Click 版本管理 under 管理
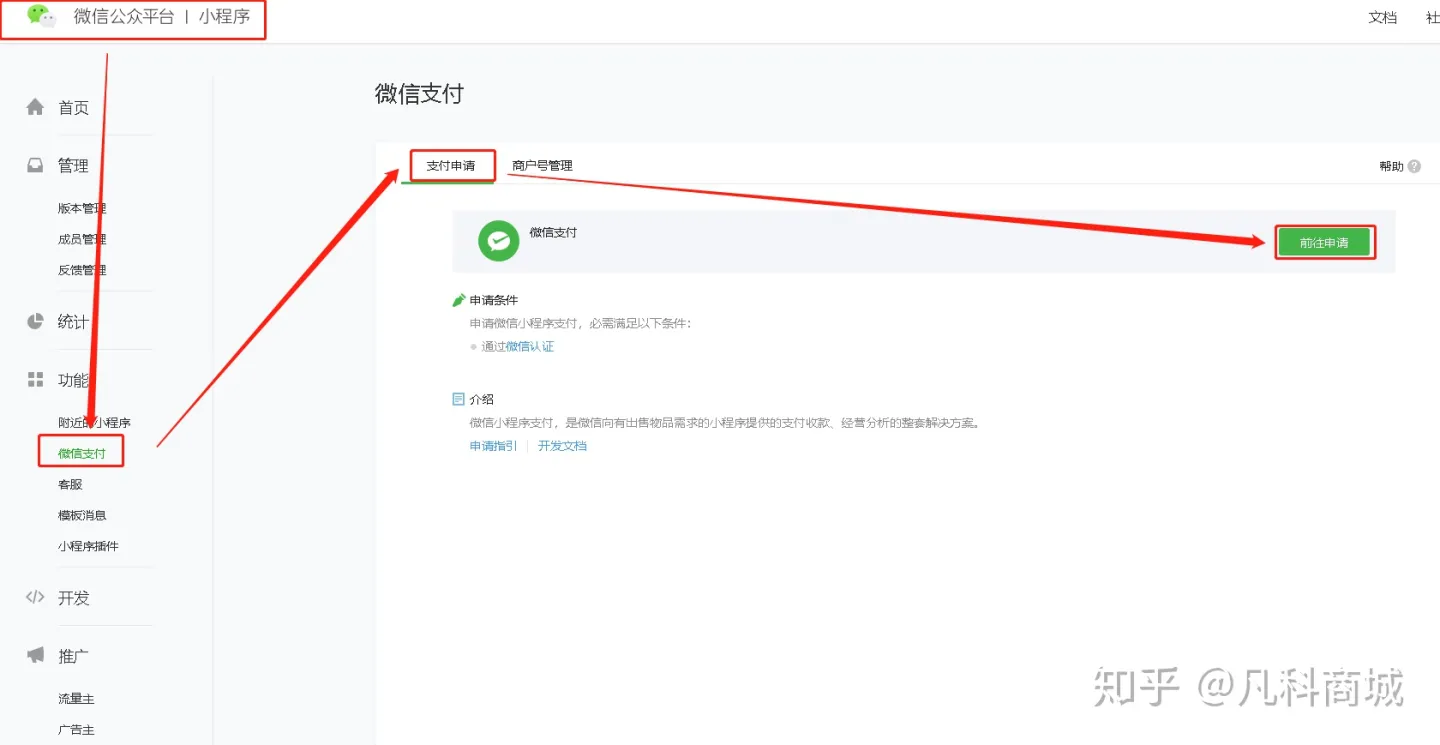This screenshot has height=745, width=1440. coord(81,208)
